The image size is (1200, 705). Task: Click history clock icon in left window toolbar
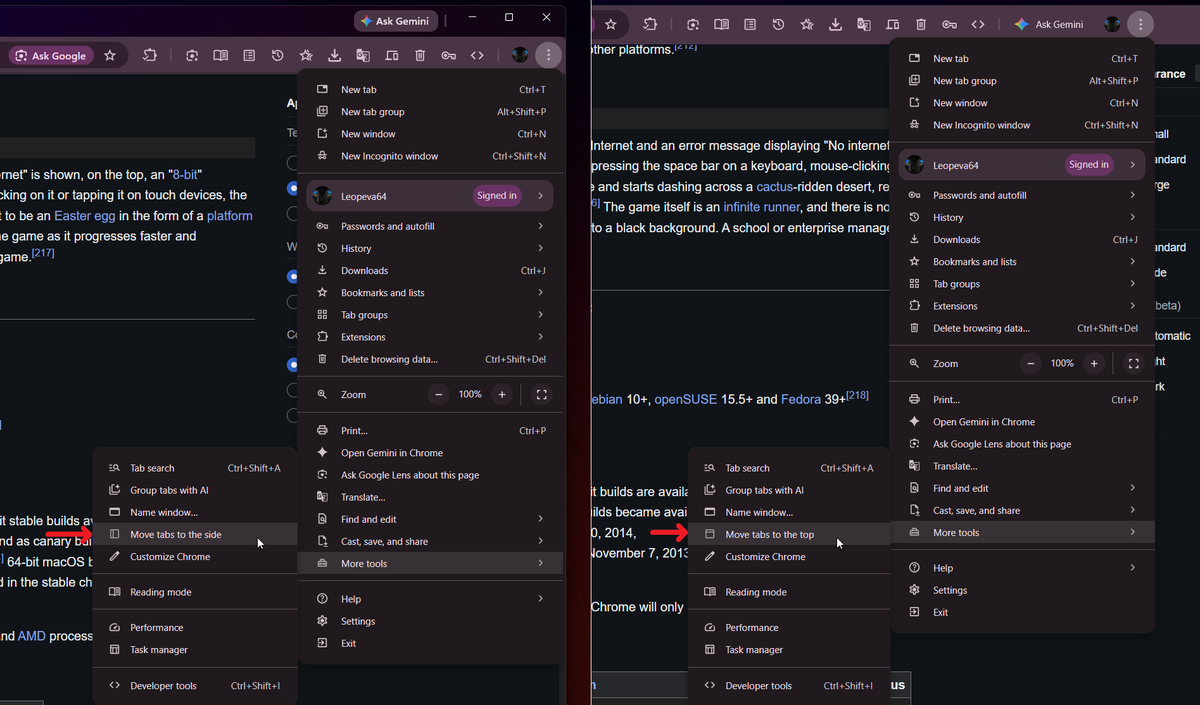(x=278, y=56)
